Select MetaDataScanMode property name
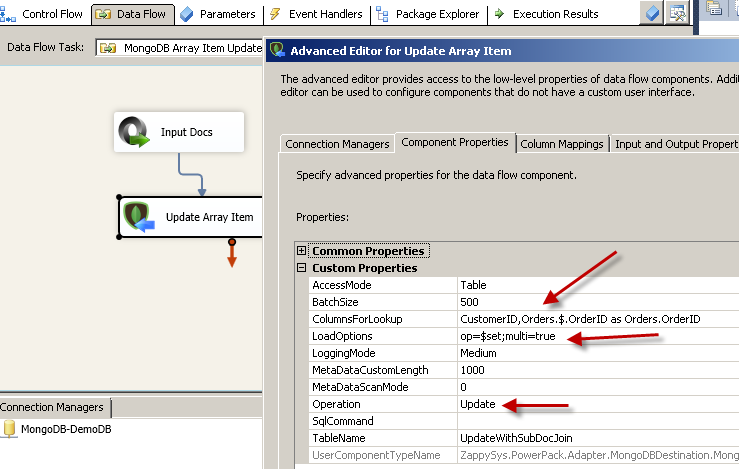739x469 pixels. 360,387
